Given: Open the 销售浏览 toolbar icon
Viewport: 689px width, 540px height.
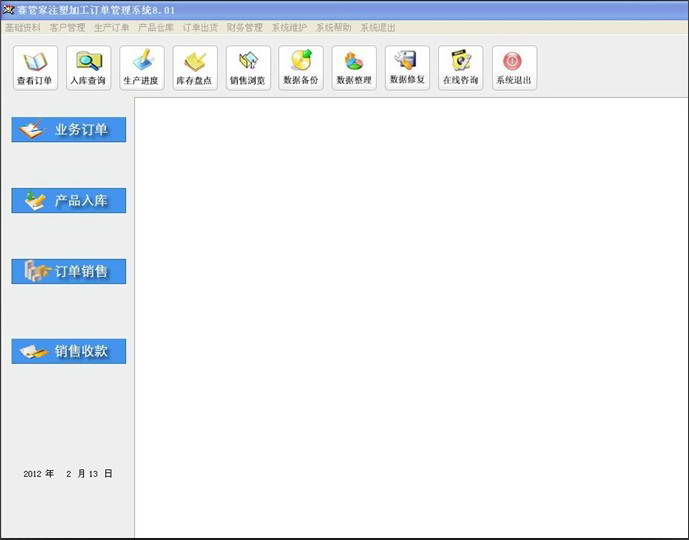Looking at the screenshot, I should tap(248, 68).
